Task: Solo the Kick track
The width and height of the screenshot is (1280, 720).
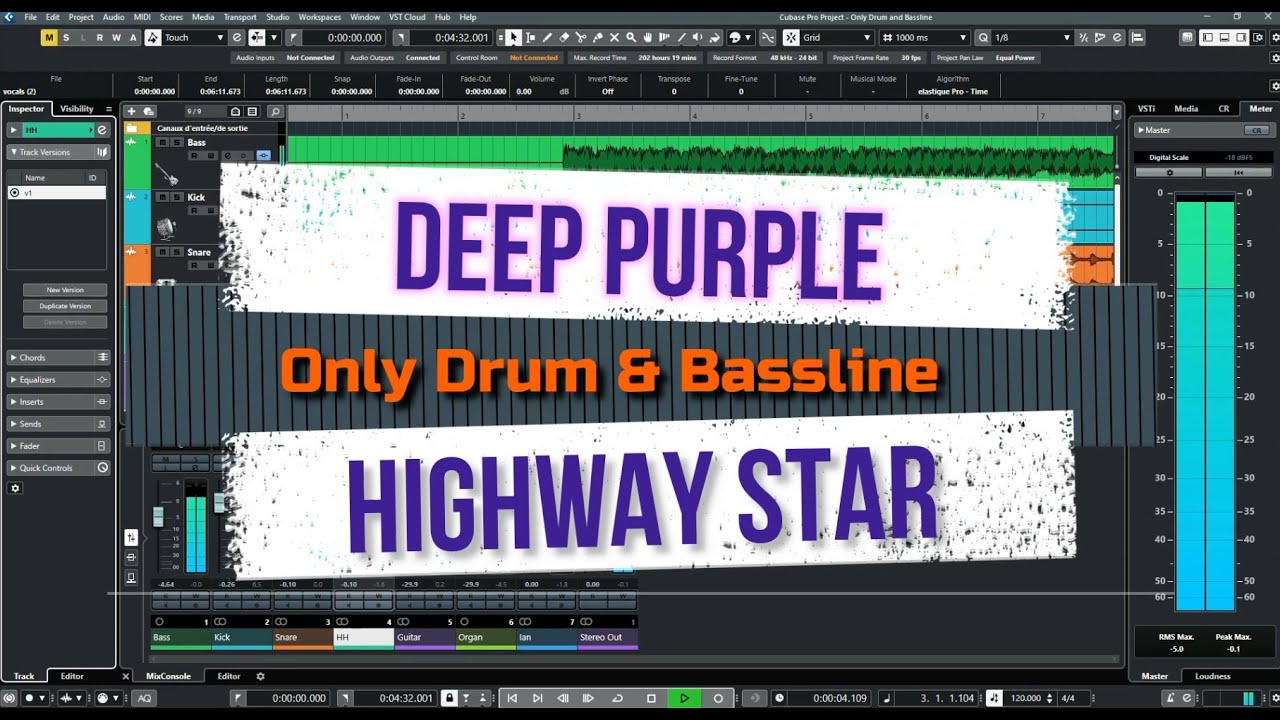Action: [x=176, y=197]
